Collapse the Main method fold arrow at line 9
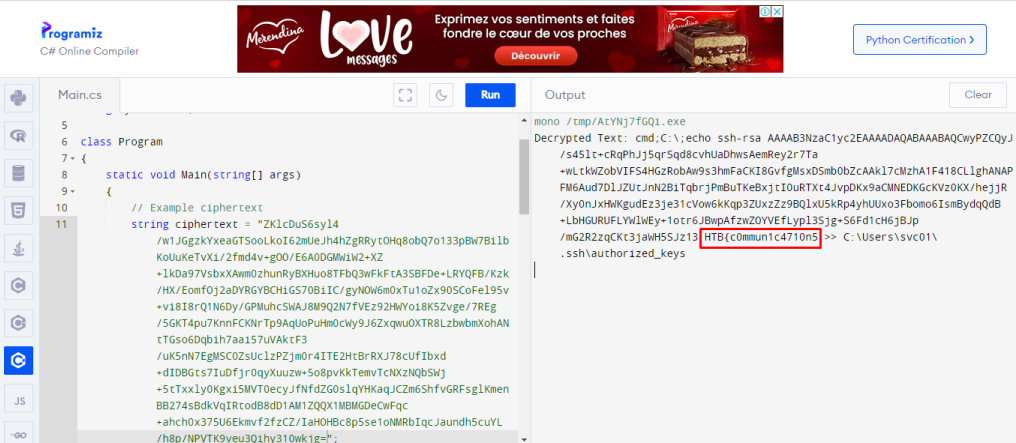Viewport: 1016px width, 443px height. tap(72, 191)
